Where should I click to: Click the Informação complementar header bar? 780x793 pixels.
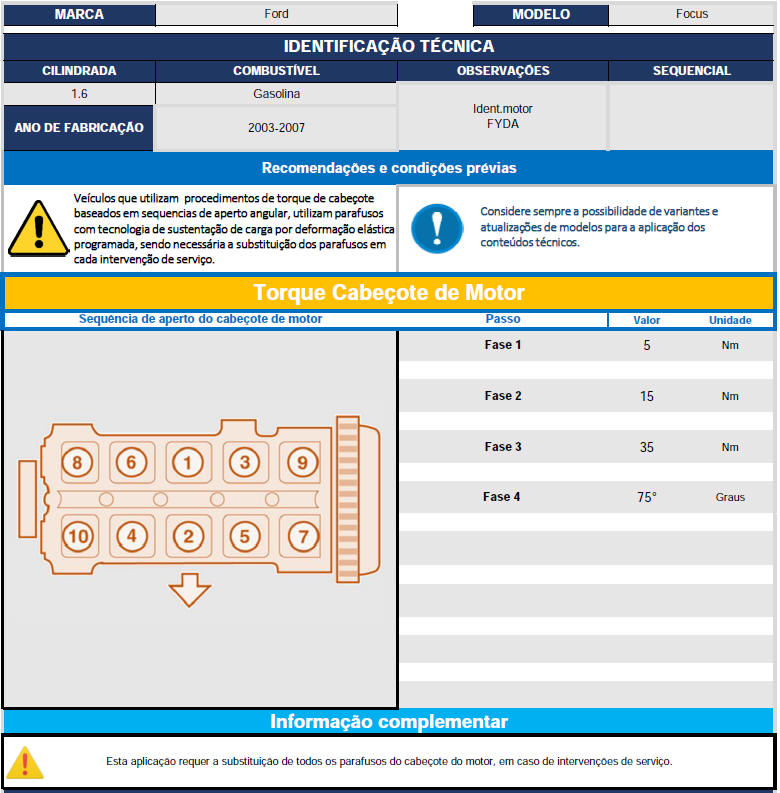[x=389, y=722]
